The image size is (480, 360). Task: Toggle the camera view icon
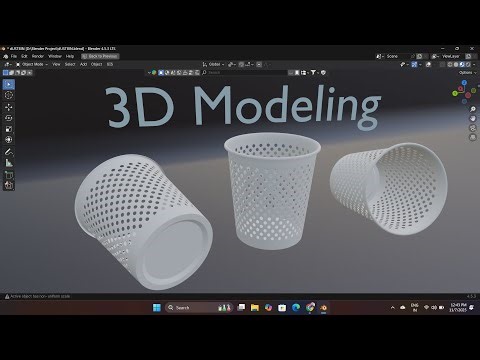point(473,128)
